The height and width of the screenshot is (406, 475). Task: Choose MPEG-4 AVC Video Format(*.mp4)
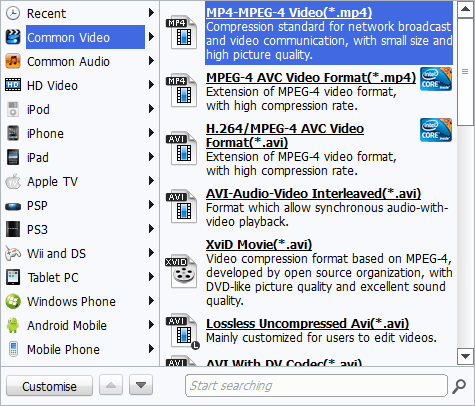311,78
